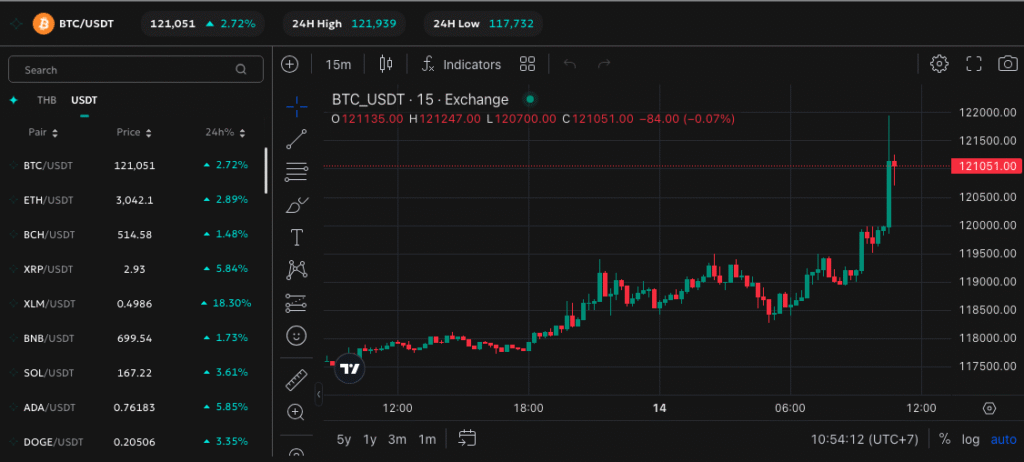1024x462 pixels.
Task: Select the long position forecasting tool
Action: pos(296,303)
